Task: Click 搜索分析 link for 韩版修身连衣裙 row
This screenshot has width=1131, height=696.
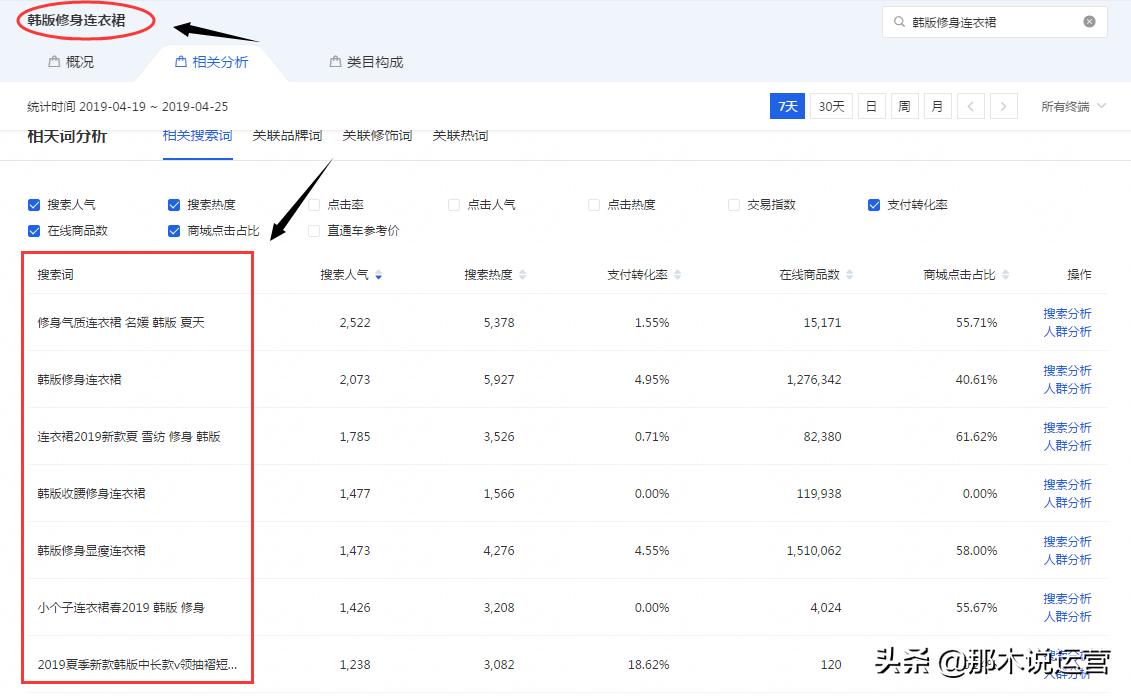Action: pyautogui.click(x=1068, y=371)
